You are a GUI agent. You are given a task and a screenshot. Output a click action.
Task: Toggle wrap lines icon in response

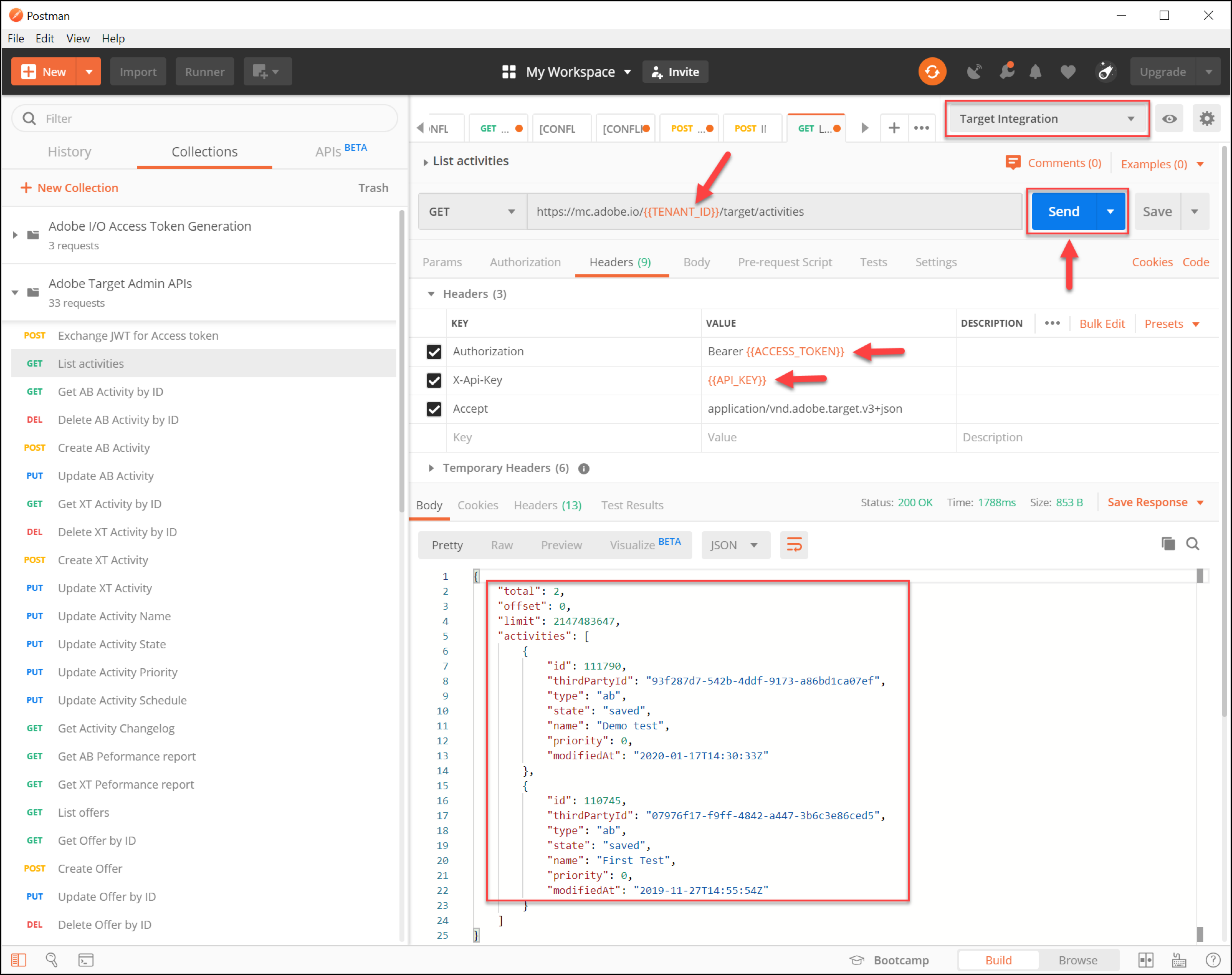click(x=794, y=545)
